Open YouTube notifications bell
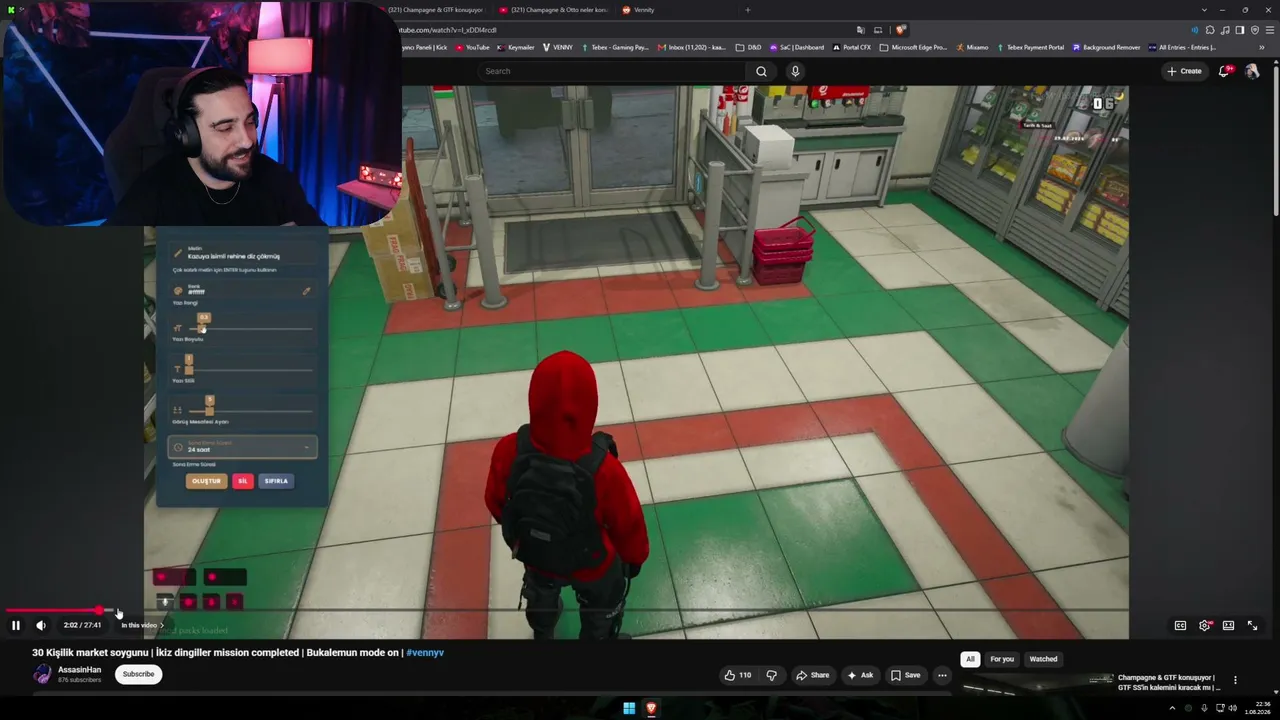1280x720 pixels. click(x=1224, y=71)
